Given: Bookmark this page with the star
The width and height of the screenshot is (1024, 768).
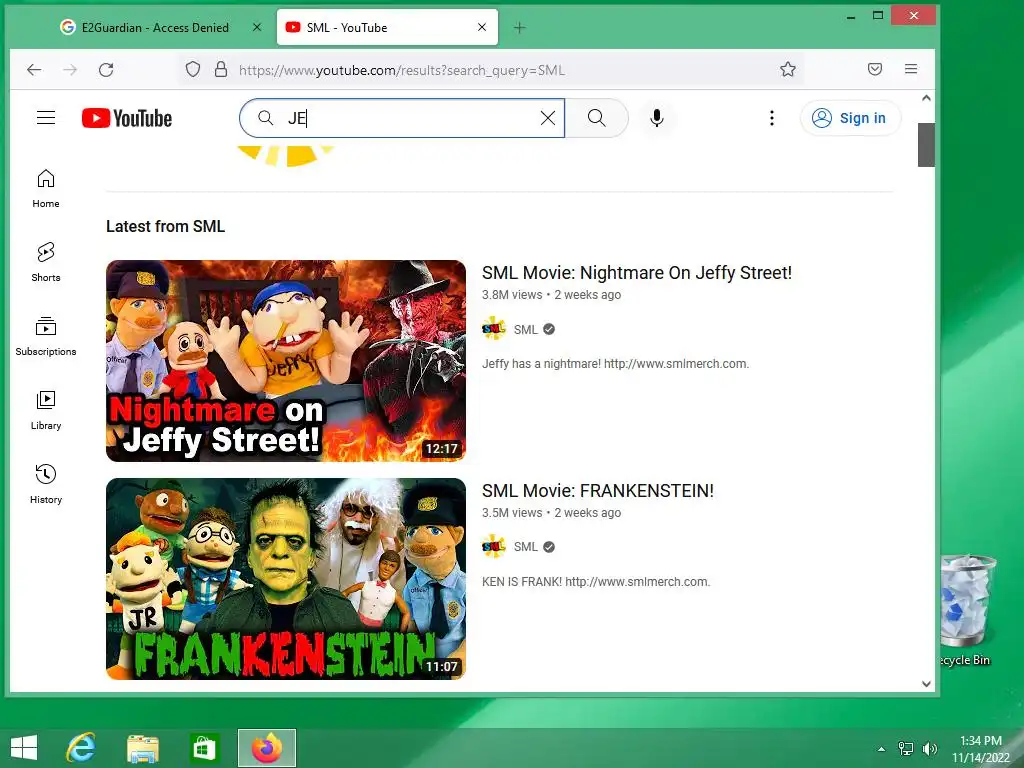Looking at the screenshot, I should pyautogui.click(x=788, y=69).
